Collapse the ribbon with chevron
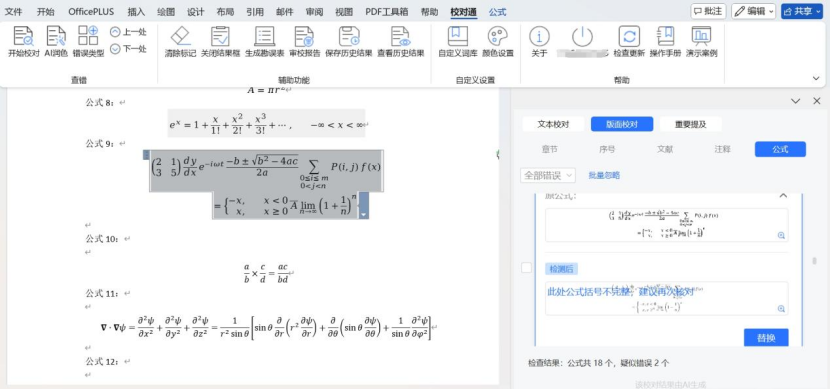Image resolution: width=830 pixels, height=389 pixels. [x=816, y=78]
